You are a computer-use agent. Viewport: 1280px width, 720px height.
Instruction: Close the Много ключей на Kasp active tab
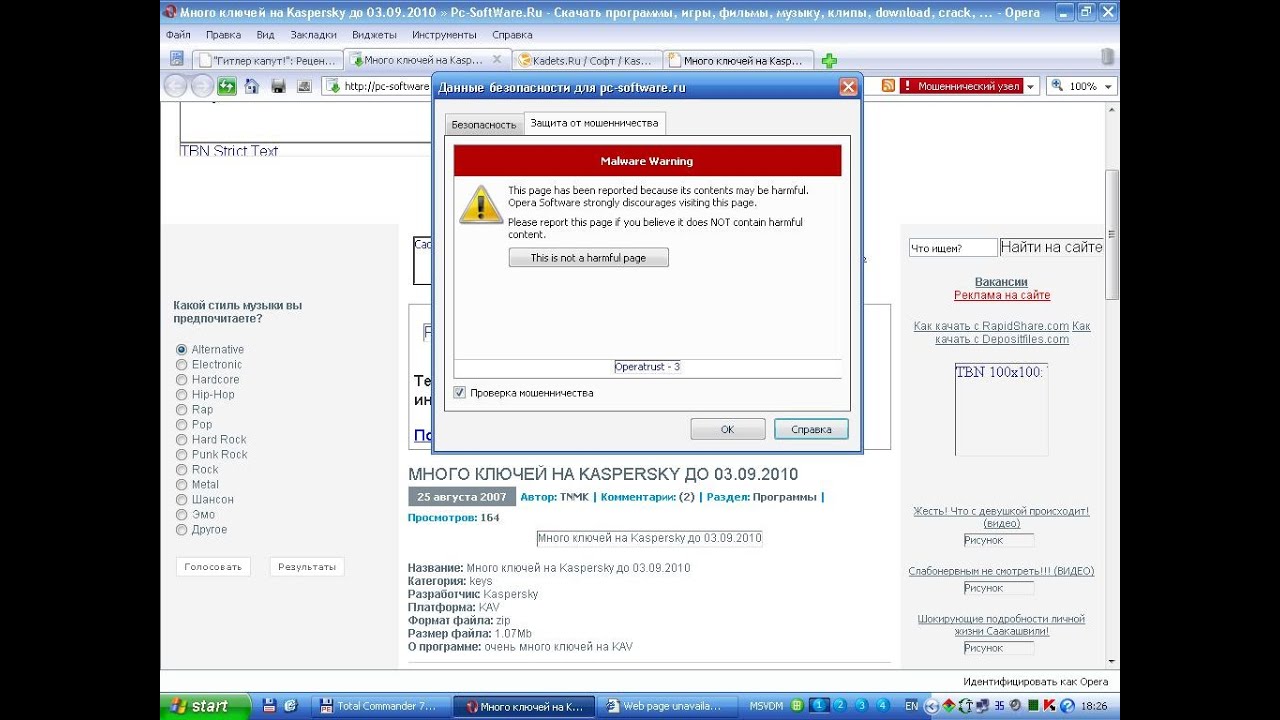497,60
